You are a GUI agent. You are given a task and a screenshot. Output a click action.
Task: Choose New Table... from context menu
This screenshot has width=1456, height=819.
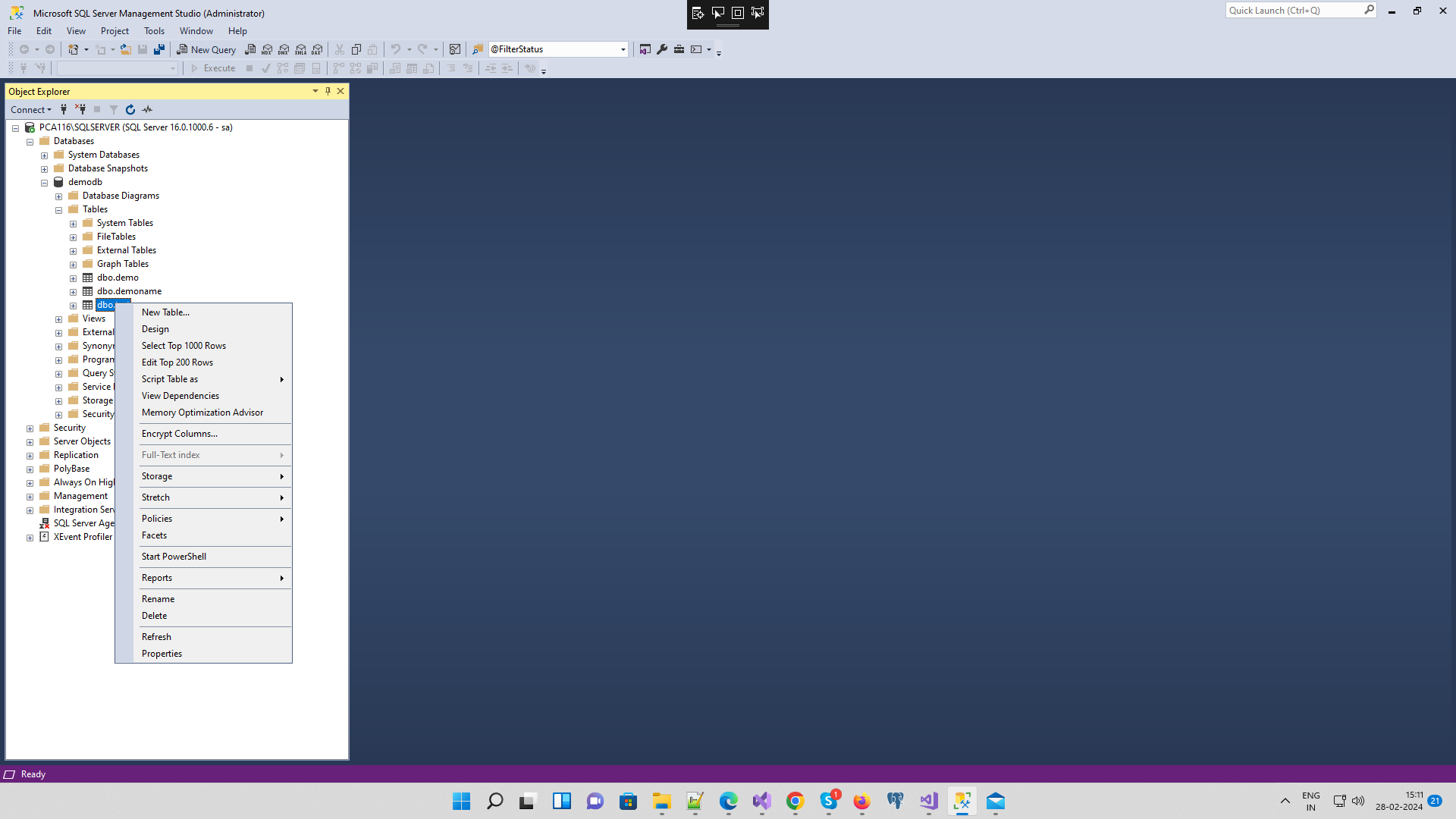point(203,312)
